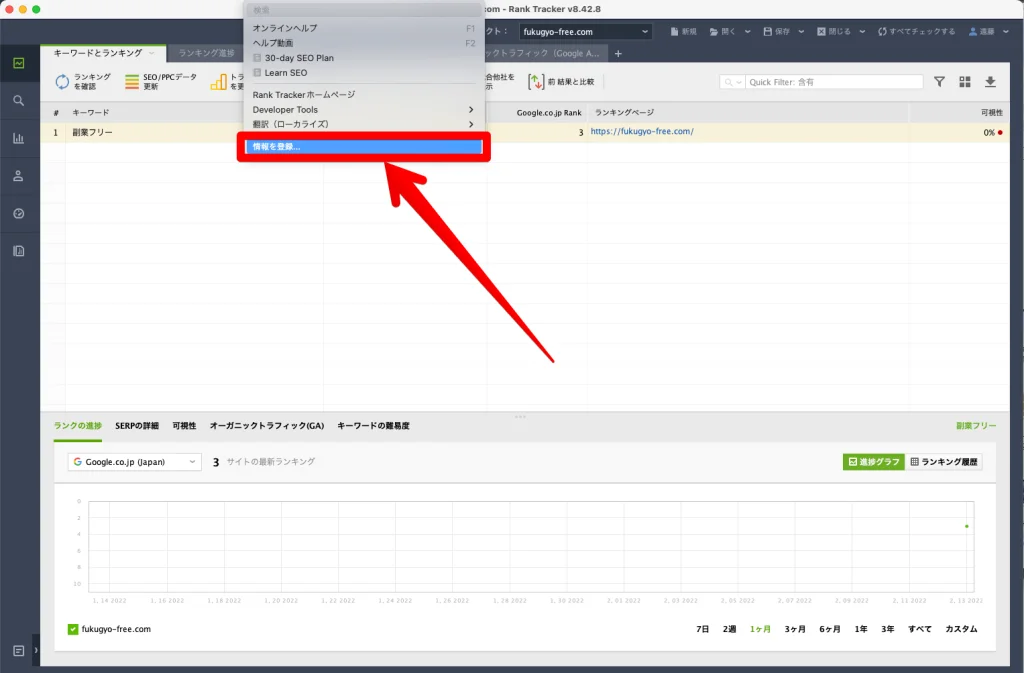Expand the 翻訳(ローカライズ) submenu
The image size is (1024, 673).
pos(363,124)
